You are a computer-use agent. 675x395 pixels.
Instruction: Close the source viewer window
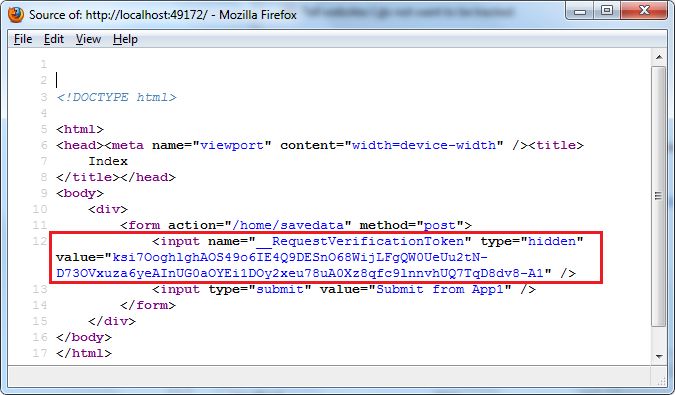(x=644, y=11)
